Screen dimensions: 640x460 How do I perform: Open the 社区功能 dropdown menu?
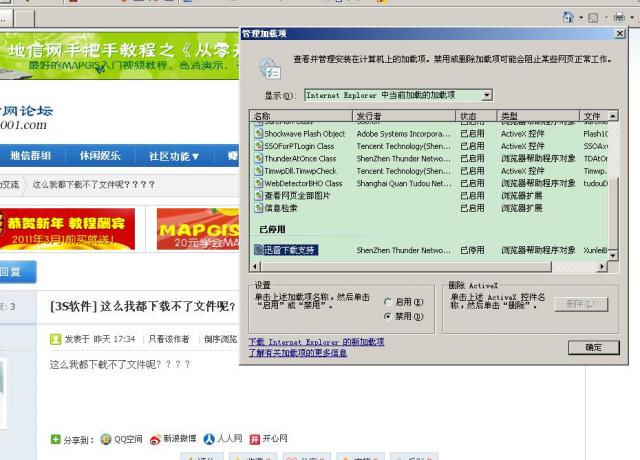pyautogui.click(x=174, y=156)
